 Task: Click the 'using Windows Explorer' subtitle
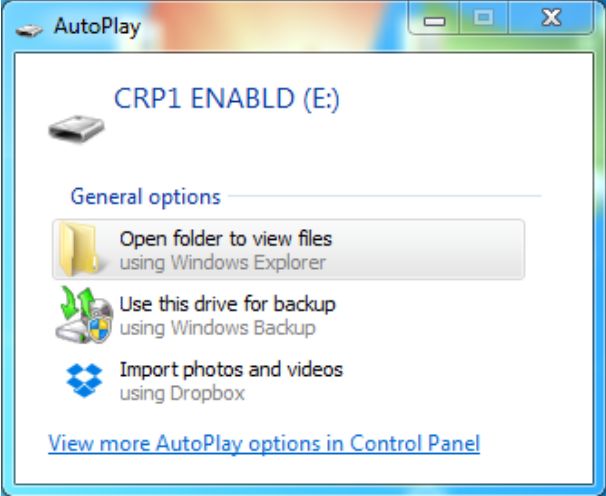[x=223, y=263]
